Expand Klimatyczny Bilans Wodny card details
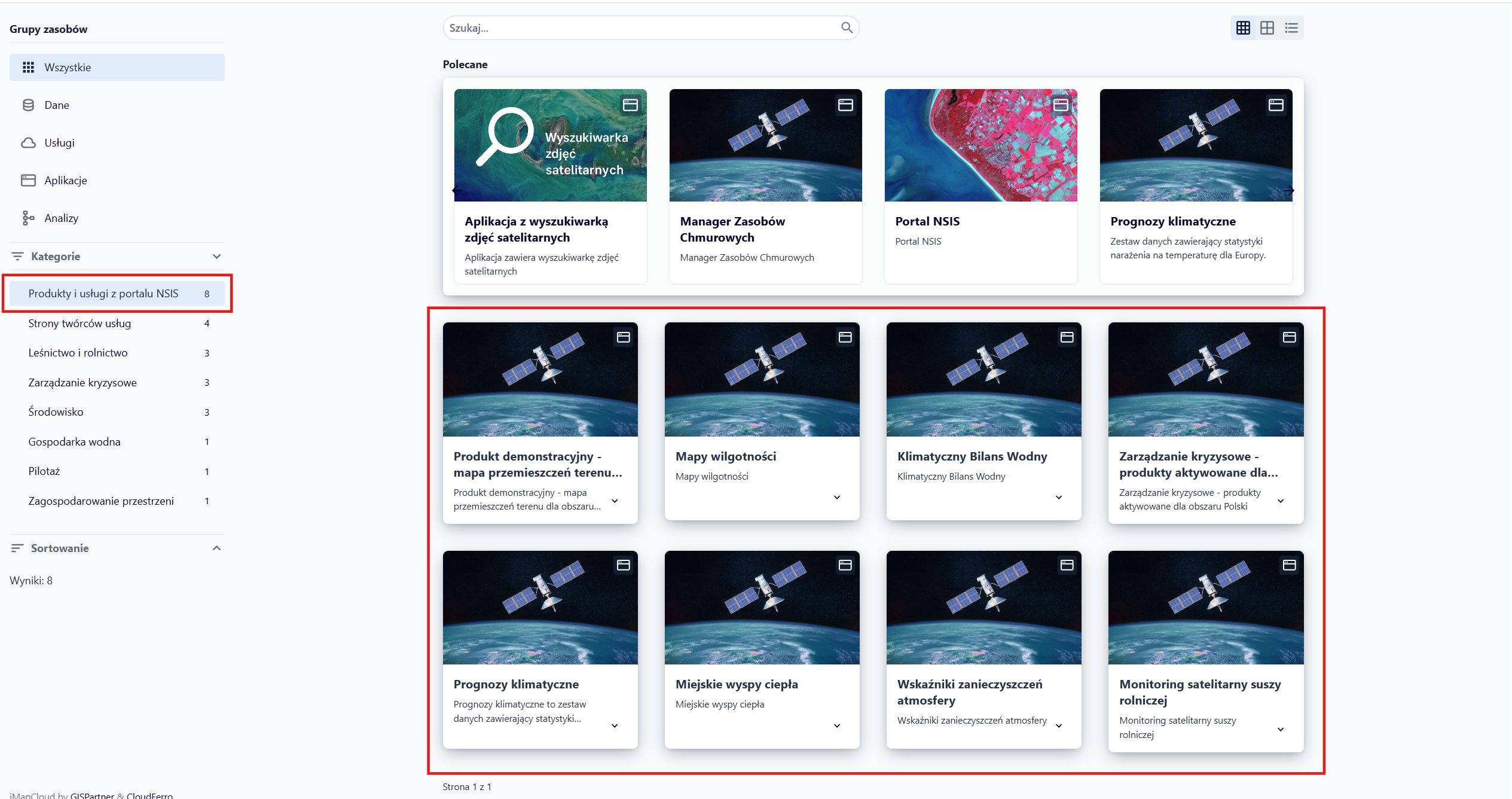Viewport: 1512px width, 799px height. 1059,498
